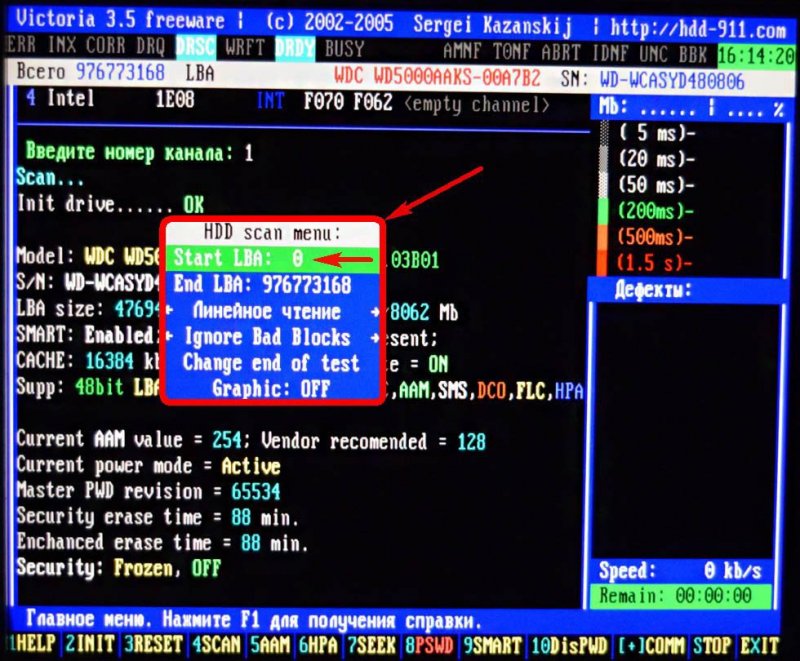The height and width of the screenshot is (661, 800).
Task: Click the ERR status flag
Action: [22, 45]
